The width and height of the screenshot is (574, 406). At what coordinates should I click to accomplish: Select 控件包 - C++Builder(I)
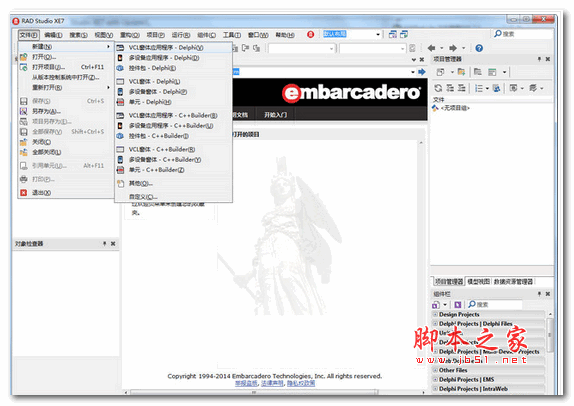174,136
